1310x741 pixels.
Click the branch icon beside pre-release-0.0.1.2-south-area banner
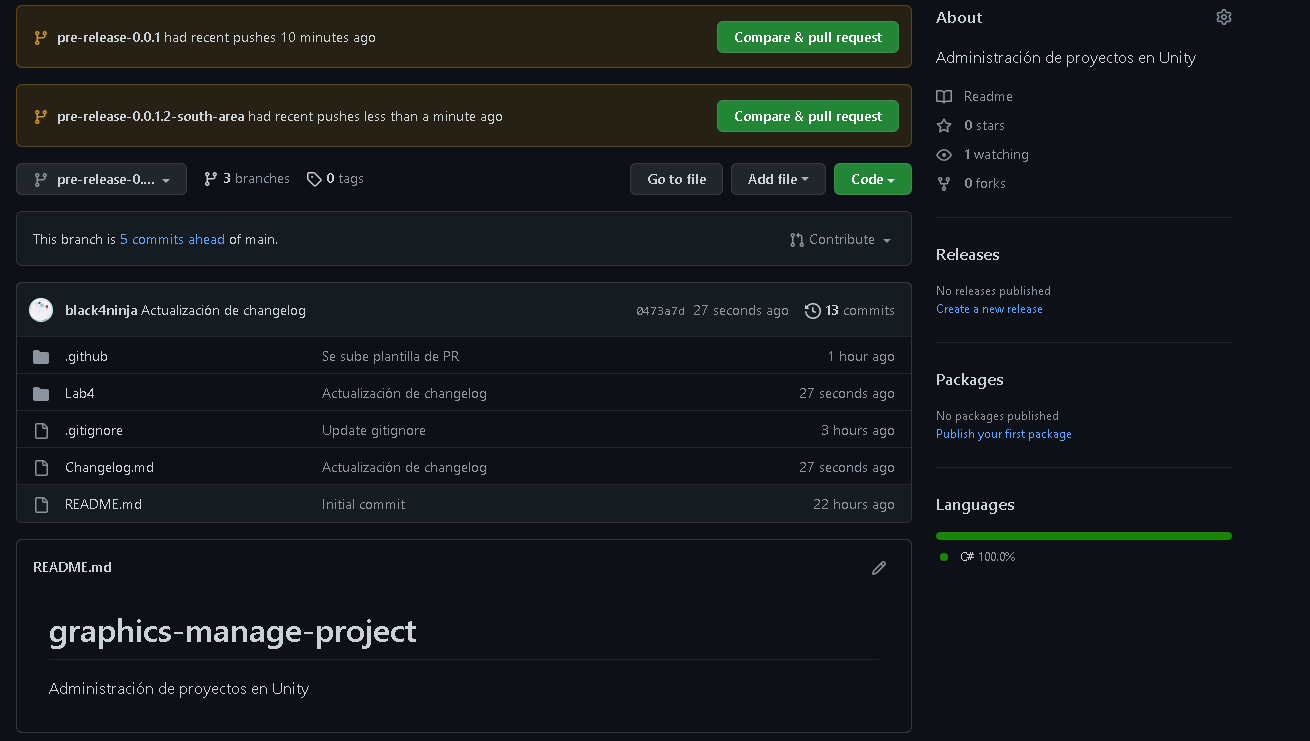click(41, 116)
